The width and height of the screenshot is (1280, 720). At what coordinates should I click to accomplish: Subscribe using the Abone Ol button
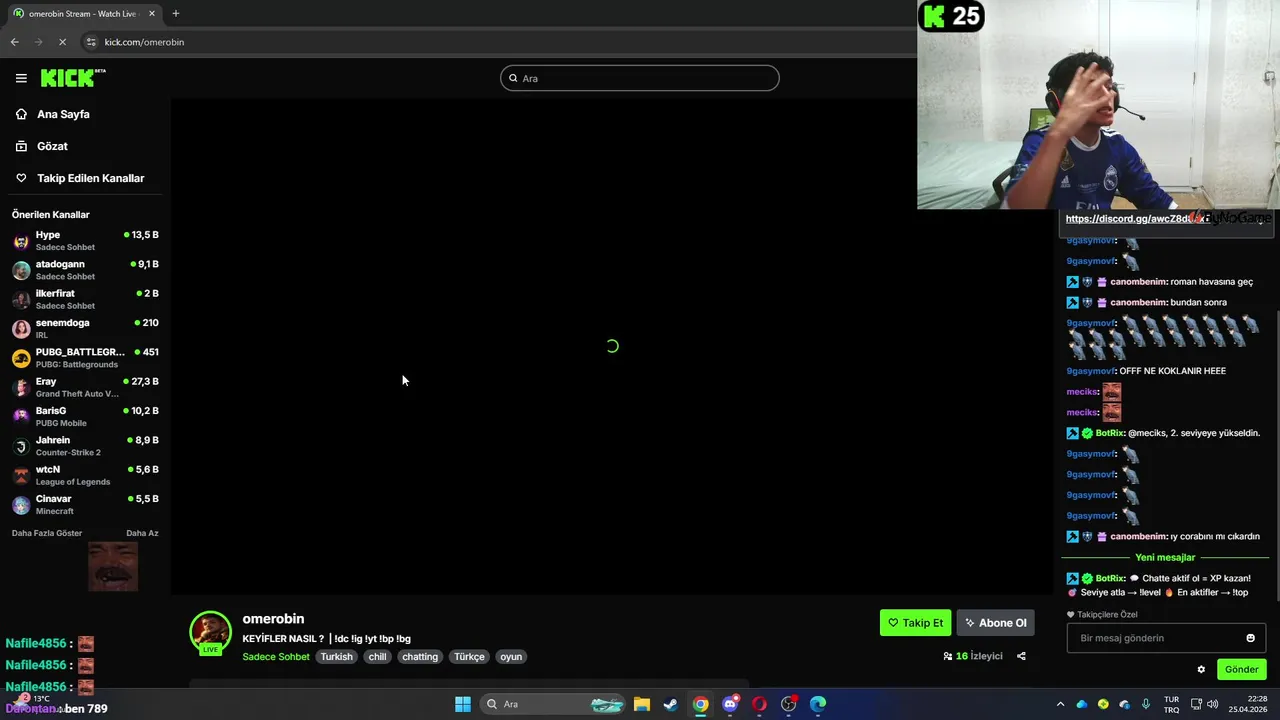pyautogui.click(x=995, y=623)
